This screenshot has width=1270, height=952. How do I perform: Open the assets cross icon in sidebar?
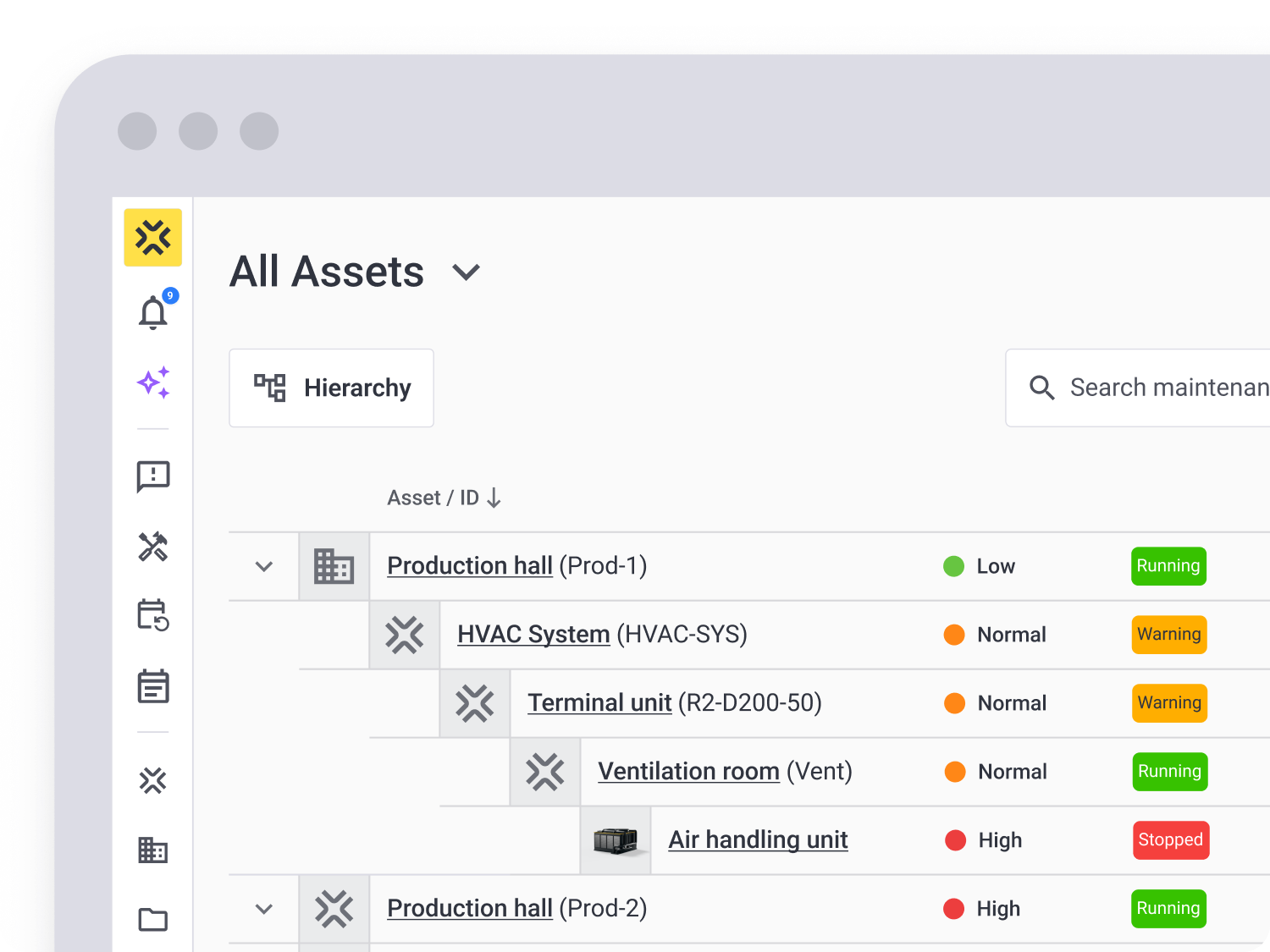[x=153, y=780]
